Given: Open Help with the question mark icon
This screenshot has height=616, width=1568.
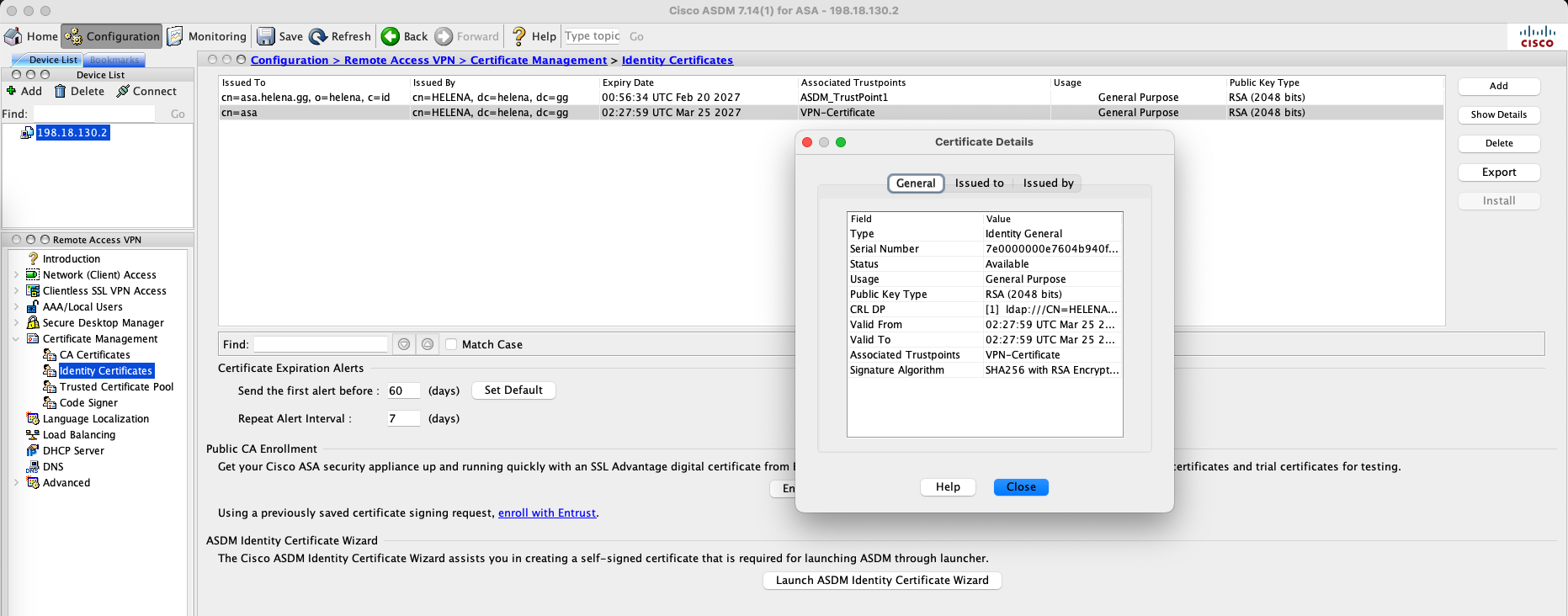Looking at the screenshot, I should (519, 36).
